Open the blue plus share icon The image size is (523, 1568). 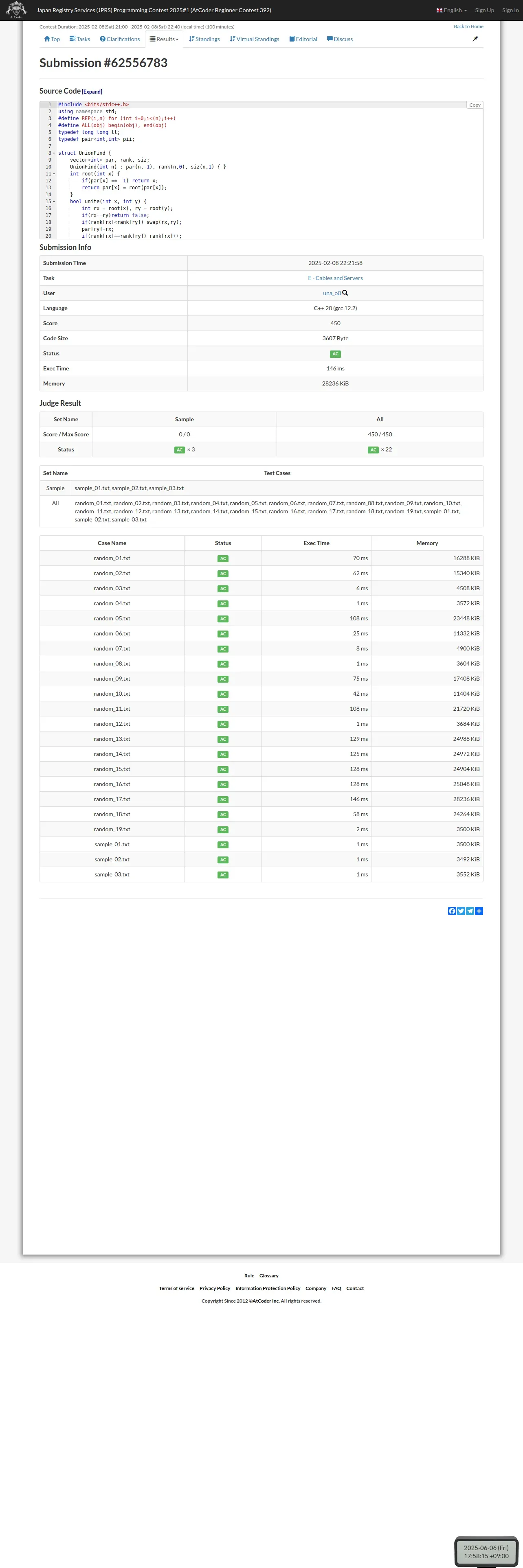(479, 911)
